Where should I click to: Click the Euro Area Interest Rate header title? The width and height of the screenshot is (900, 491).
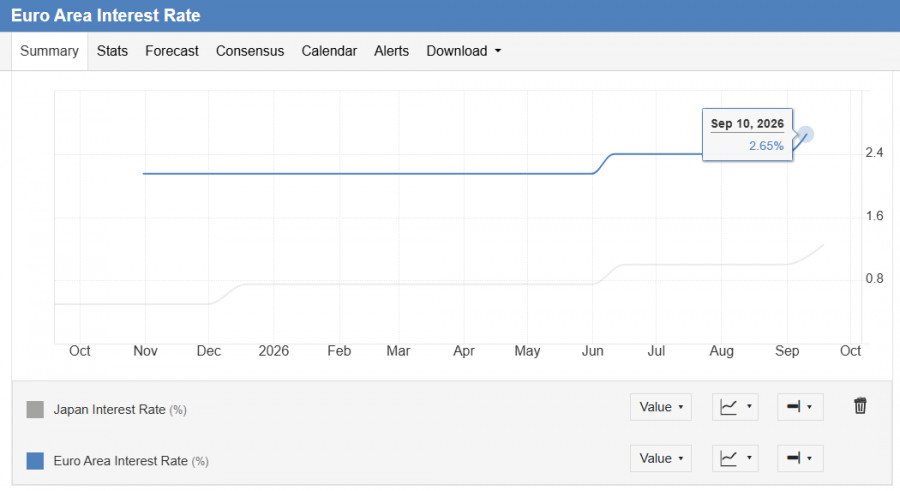click(106, 16)
